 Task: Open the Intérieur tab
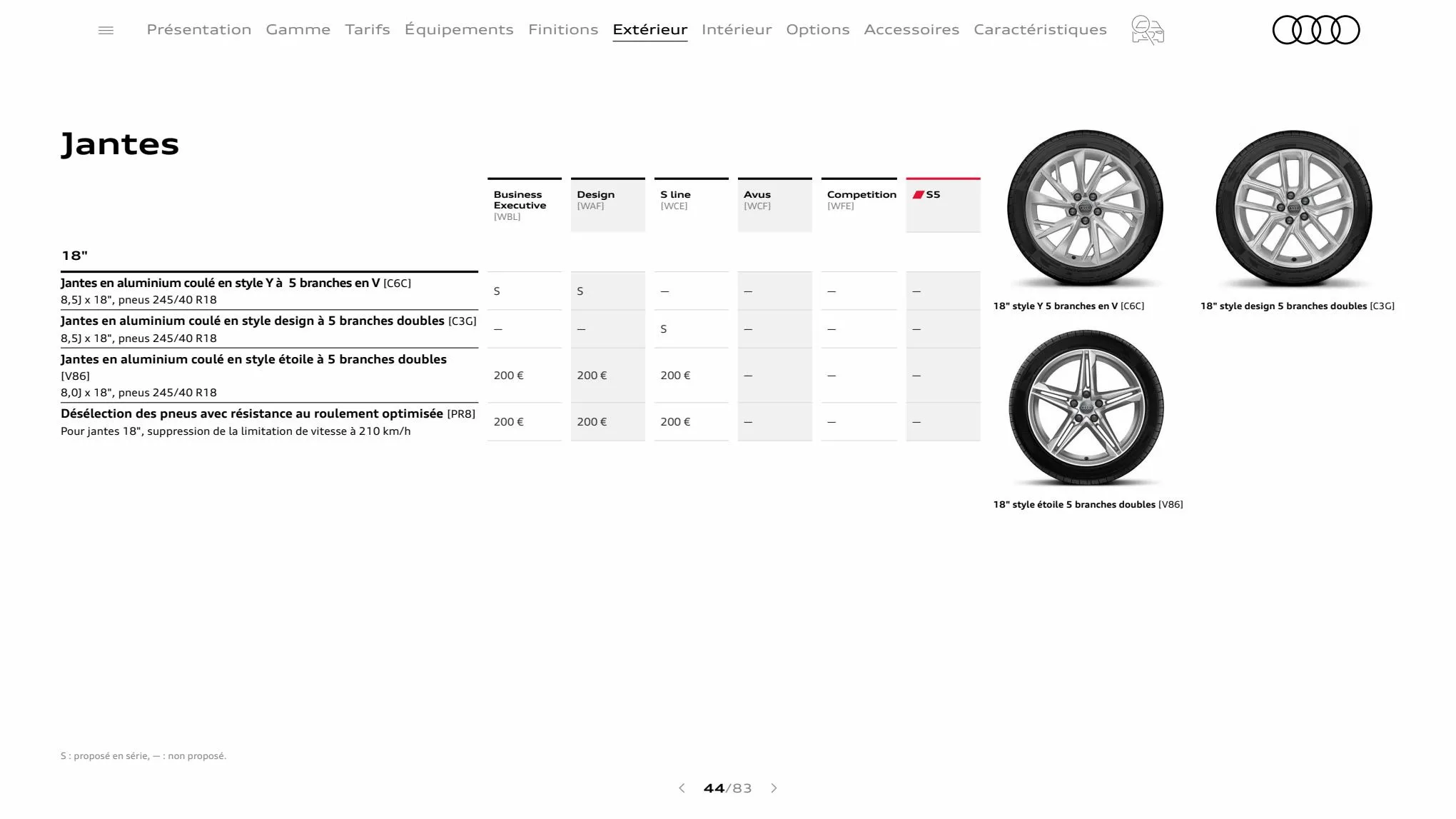pyautogui.click(x=737, y=29)
